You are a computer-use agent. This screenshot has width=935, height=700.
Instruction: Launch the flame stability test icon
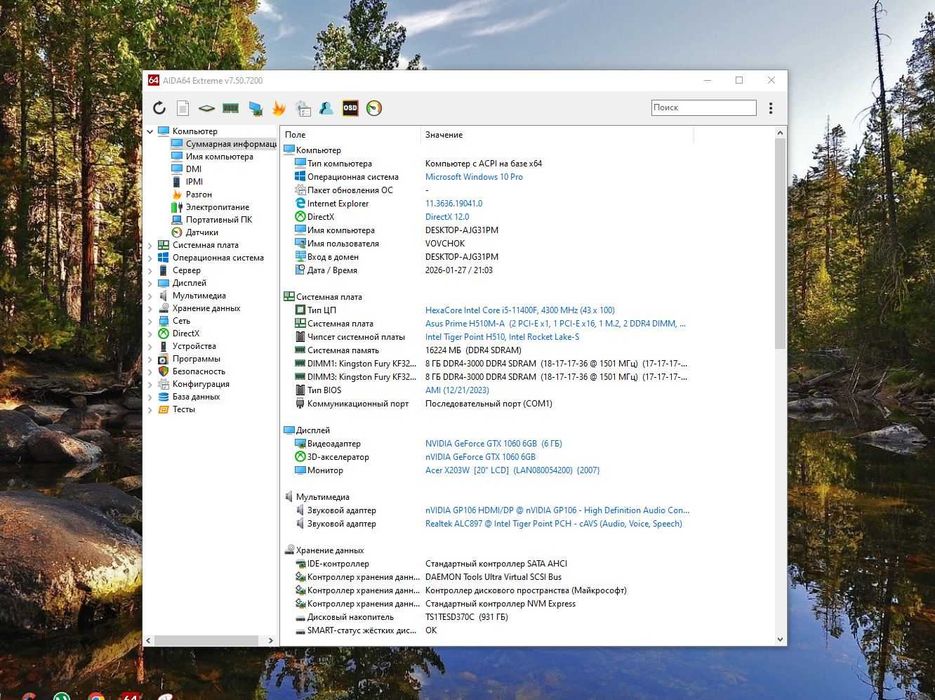[278, 108]
